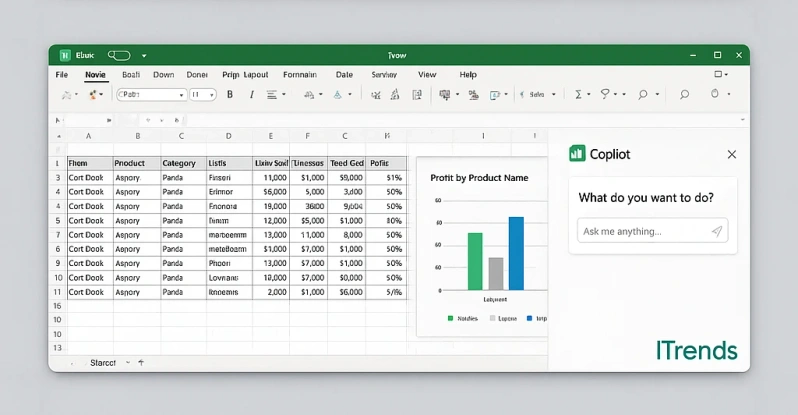Close the Copilot panel
The height and width of the screenshot is (415, 798).
731,154
